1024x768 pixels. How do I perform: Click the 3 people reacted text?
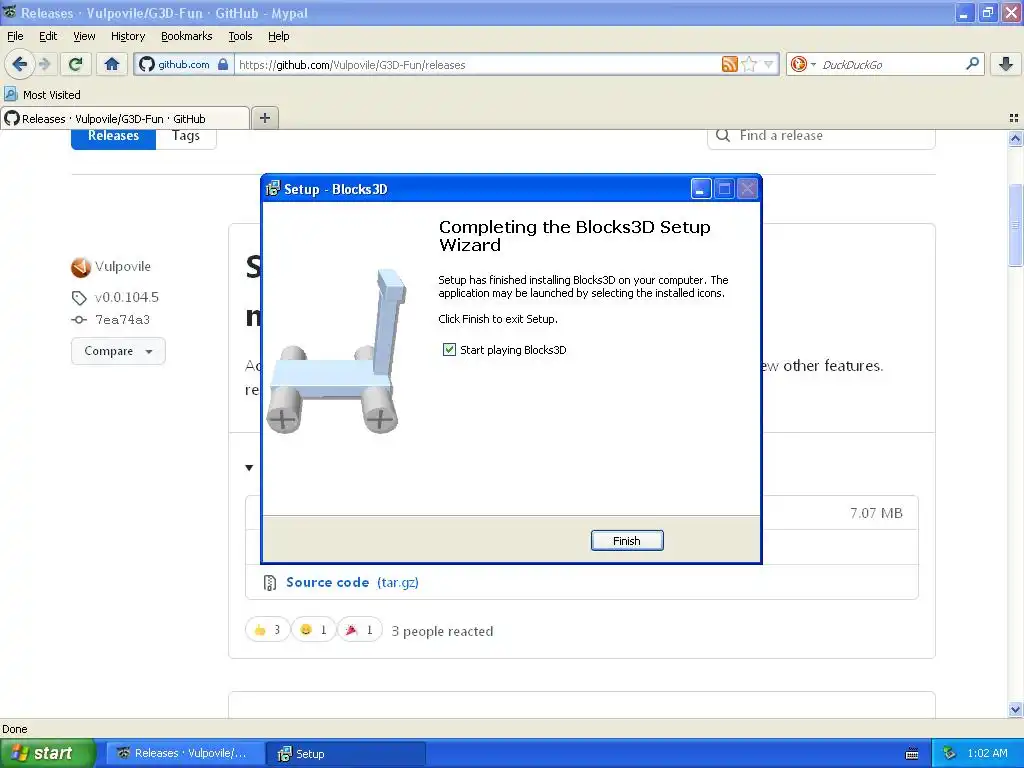(442, 631)
